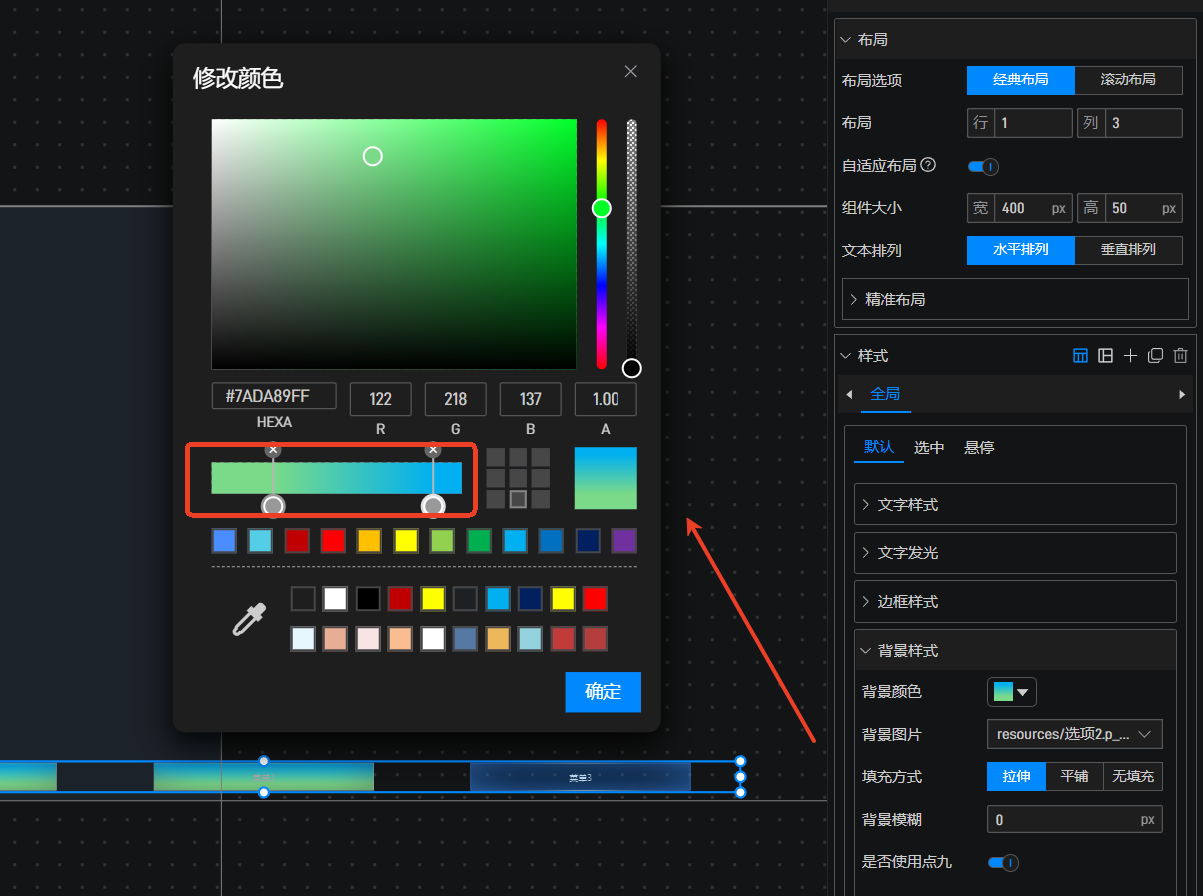Remove the left gradient stop via its X
1203x896 pixels.
tap(273, 450)
